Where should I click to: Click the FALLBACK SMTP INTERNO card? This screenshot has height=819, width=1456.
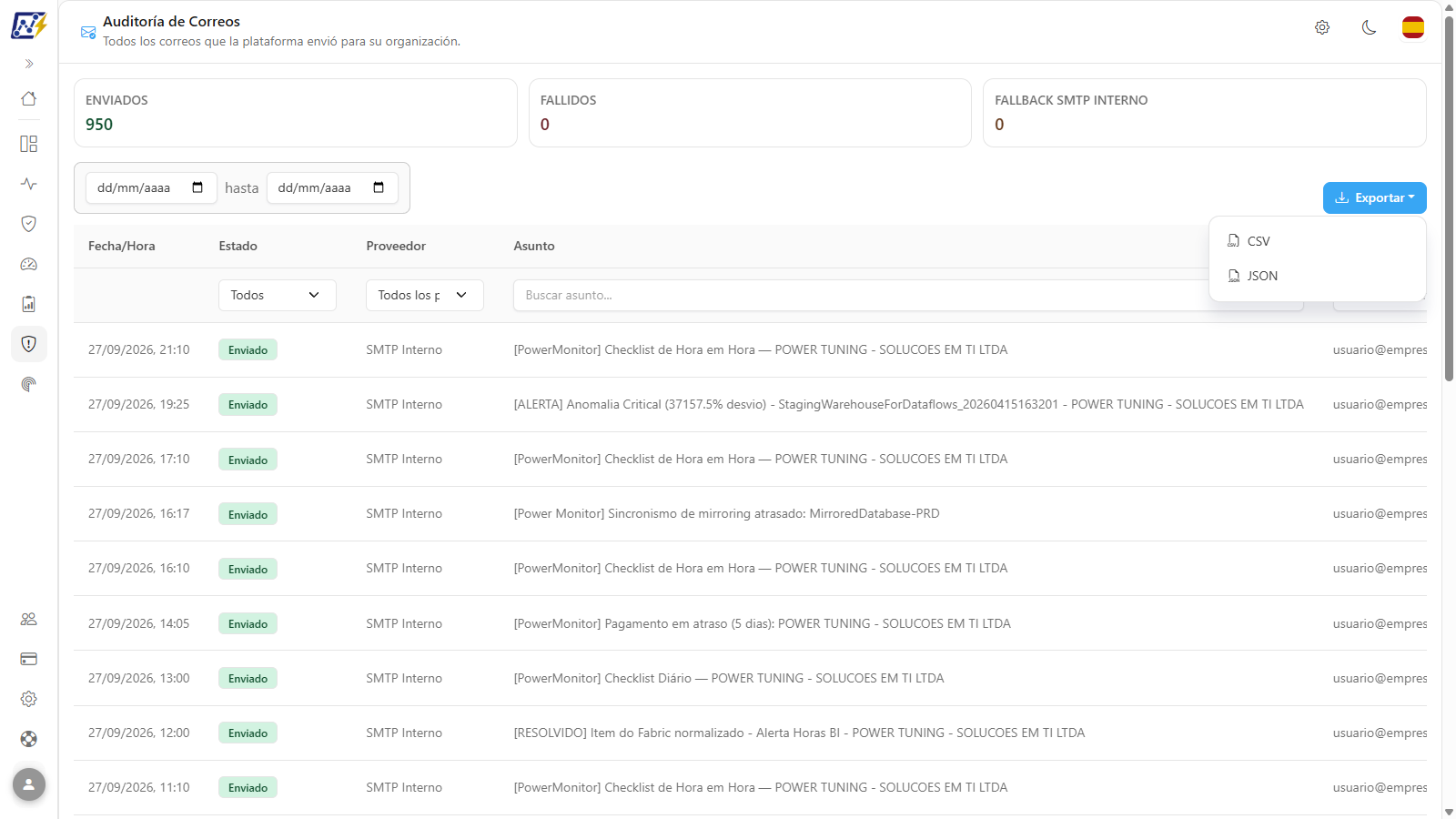1205,113
